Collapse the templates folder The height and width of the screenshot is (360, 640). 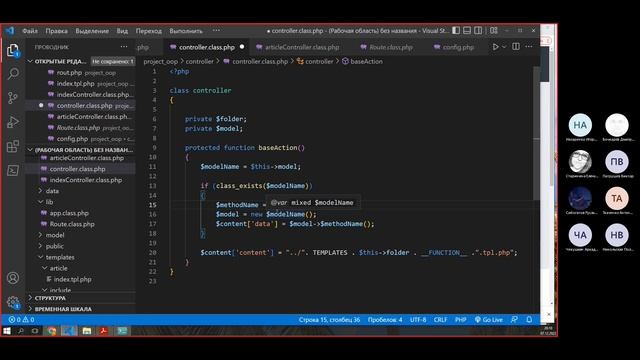coord(81,257)
